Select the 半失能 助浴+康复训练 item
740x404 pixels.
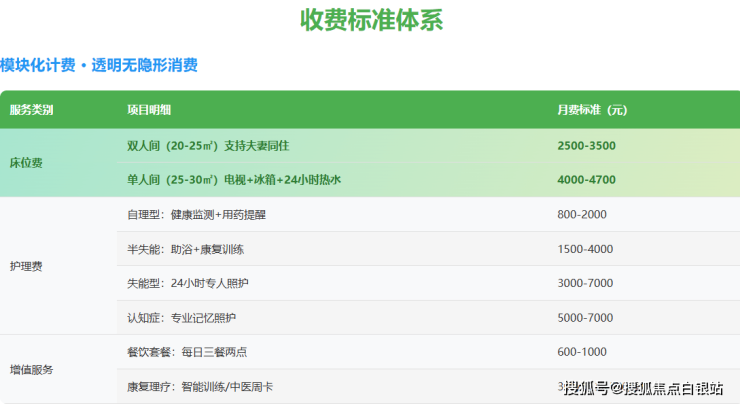187,249
